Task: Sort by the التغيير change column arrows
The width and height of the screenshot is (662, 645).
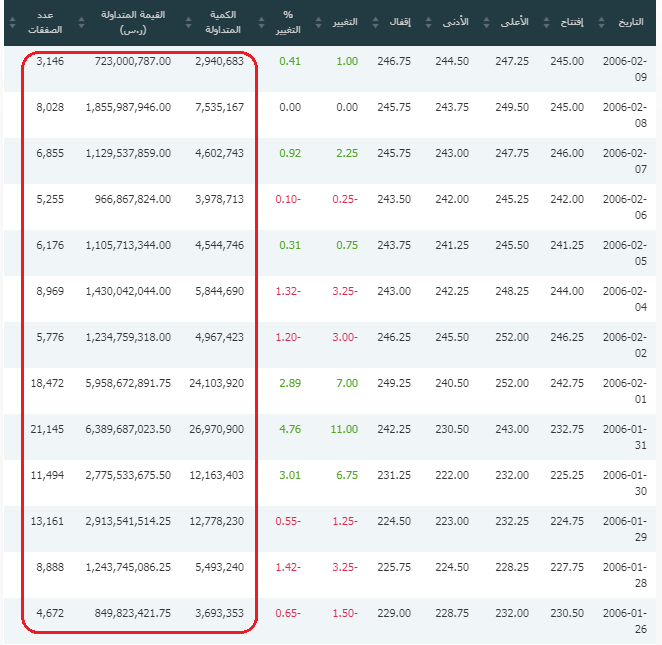Action: 318,22
